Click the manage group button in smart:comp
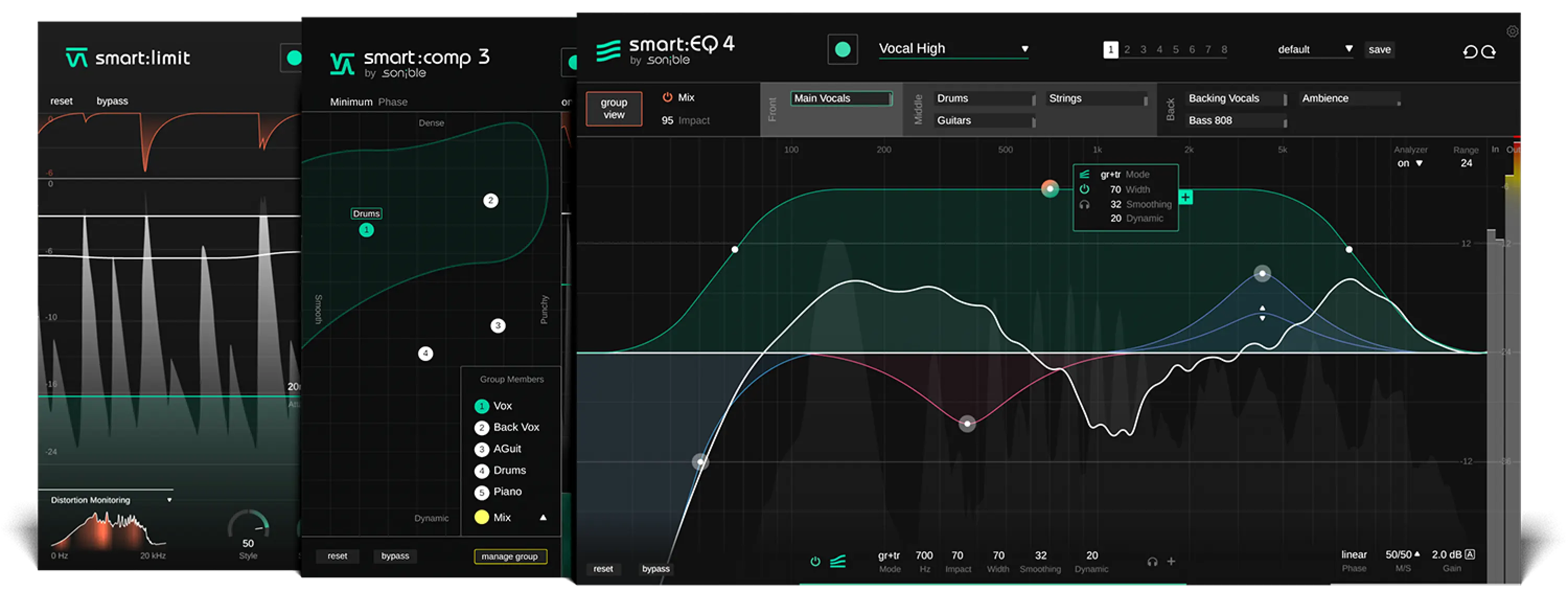Viewport: 1568px width, 591px height. point(510,556)
